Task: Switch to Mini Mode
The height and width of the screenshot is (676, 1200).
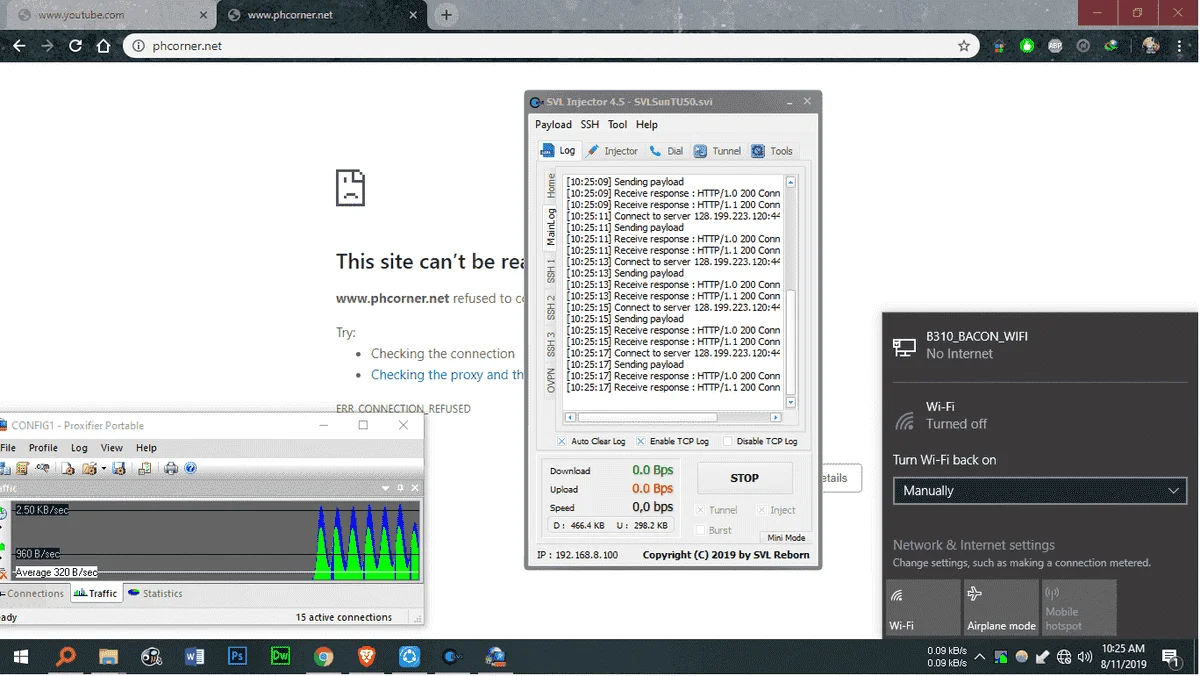Action: tap(786, 538)
